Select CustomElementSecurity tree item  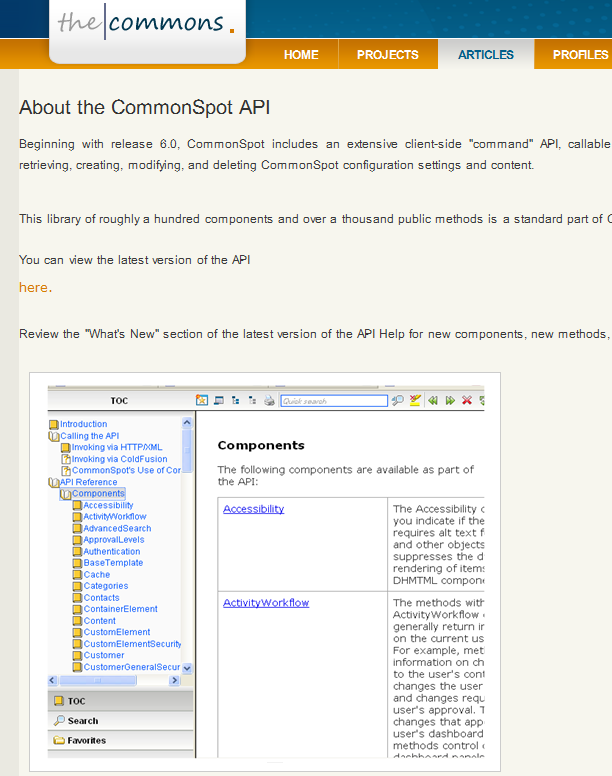click(133, 644)
